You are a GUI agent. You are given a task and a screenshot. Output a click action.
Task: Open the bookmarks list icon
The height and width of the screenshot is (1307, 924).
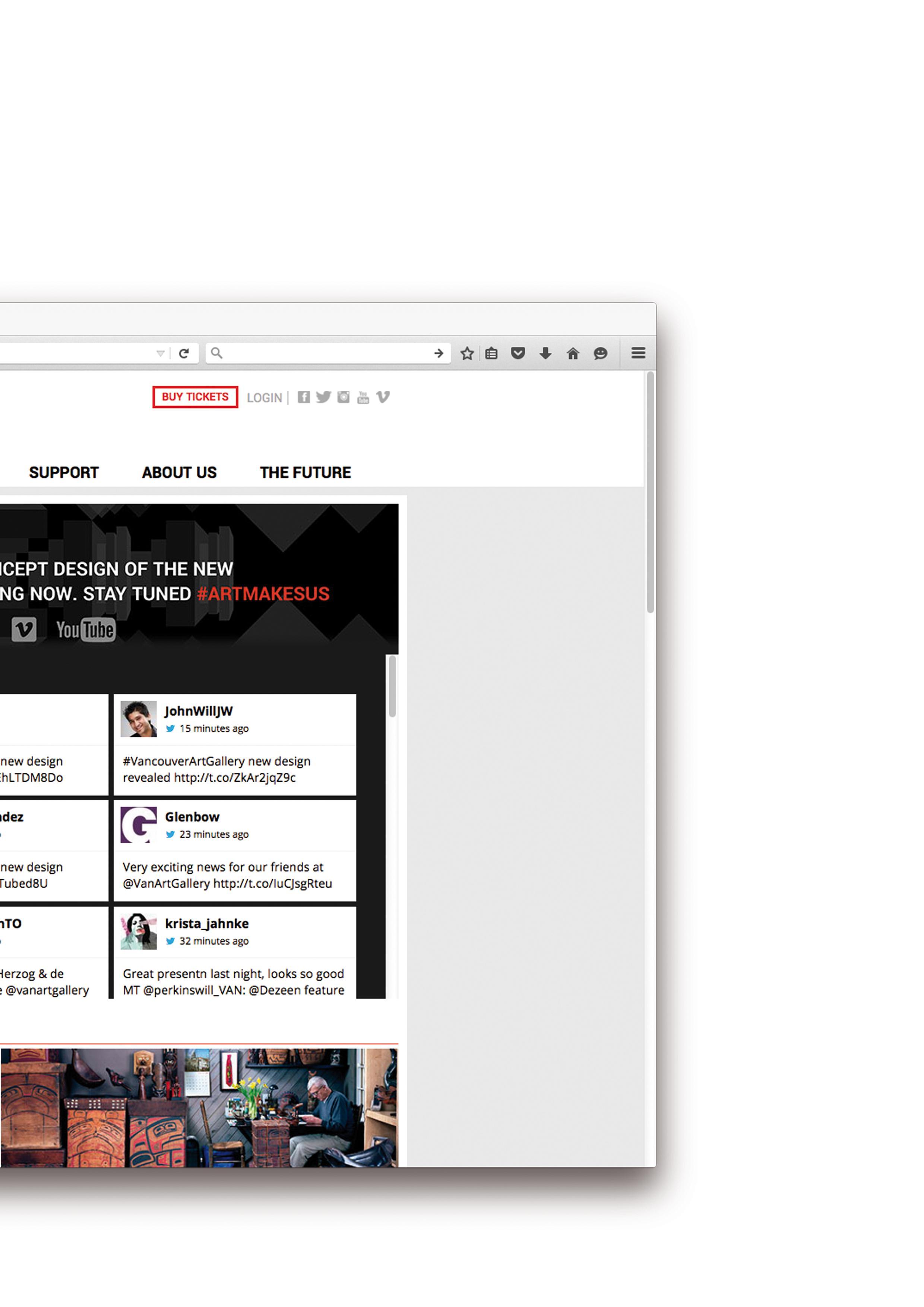[491, 354]
